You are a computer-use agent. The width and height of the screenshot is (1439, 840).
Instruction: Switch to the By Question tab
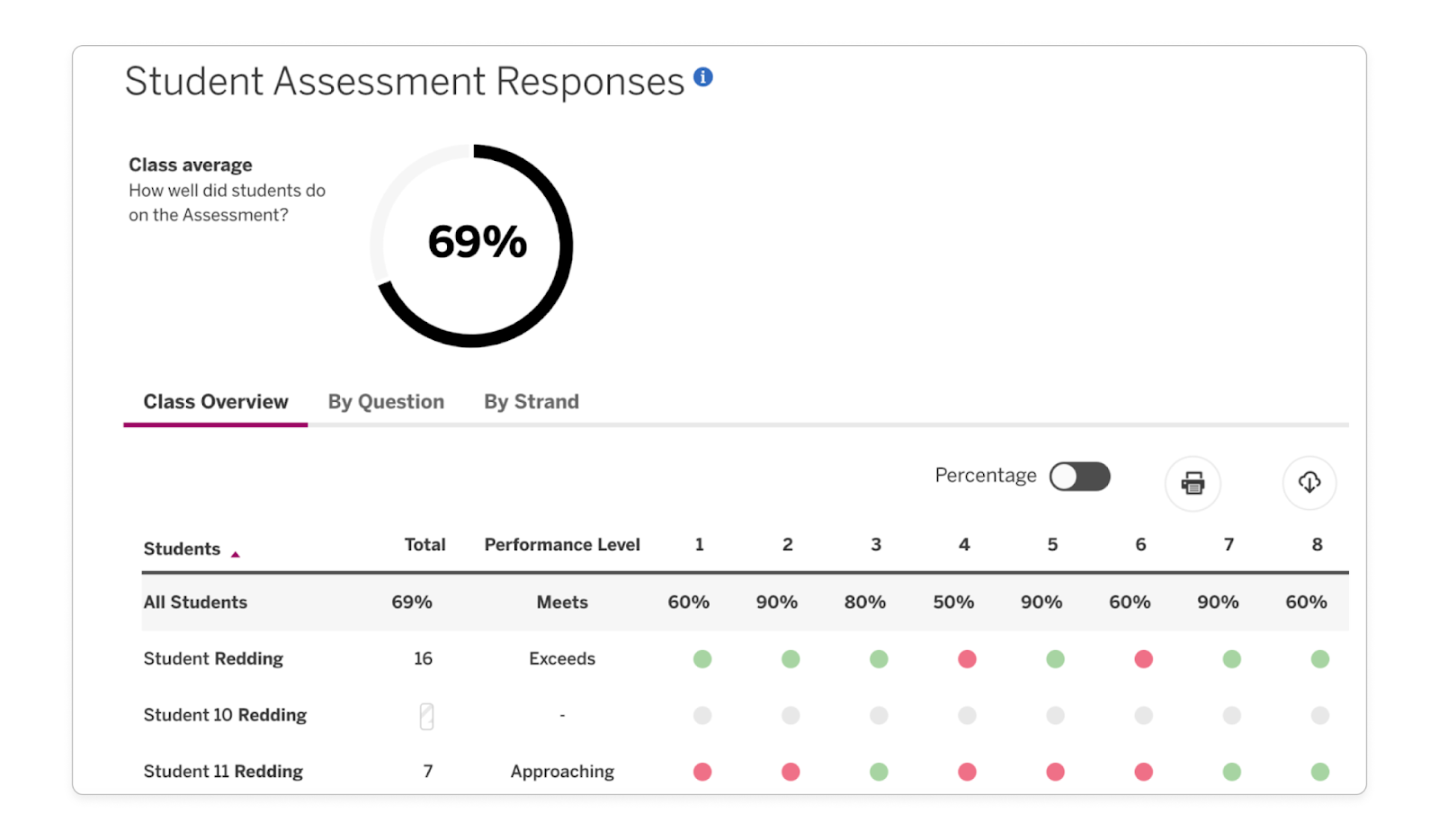click(386, 402)
